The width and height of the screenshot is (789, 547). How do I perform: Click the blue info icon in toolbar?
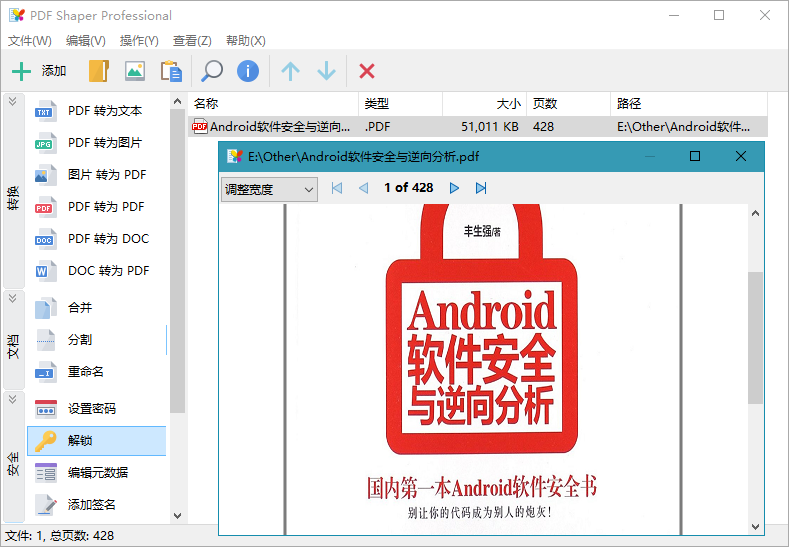coord(248,71)
